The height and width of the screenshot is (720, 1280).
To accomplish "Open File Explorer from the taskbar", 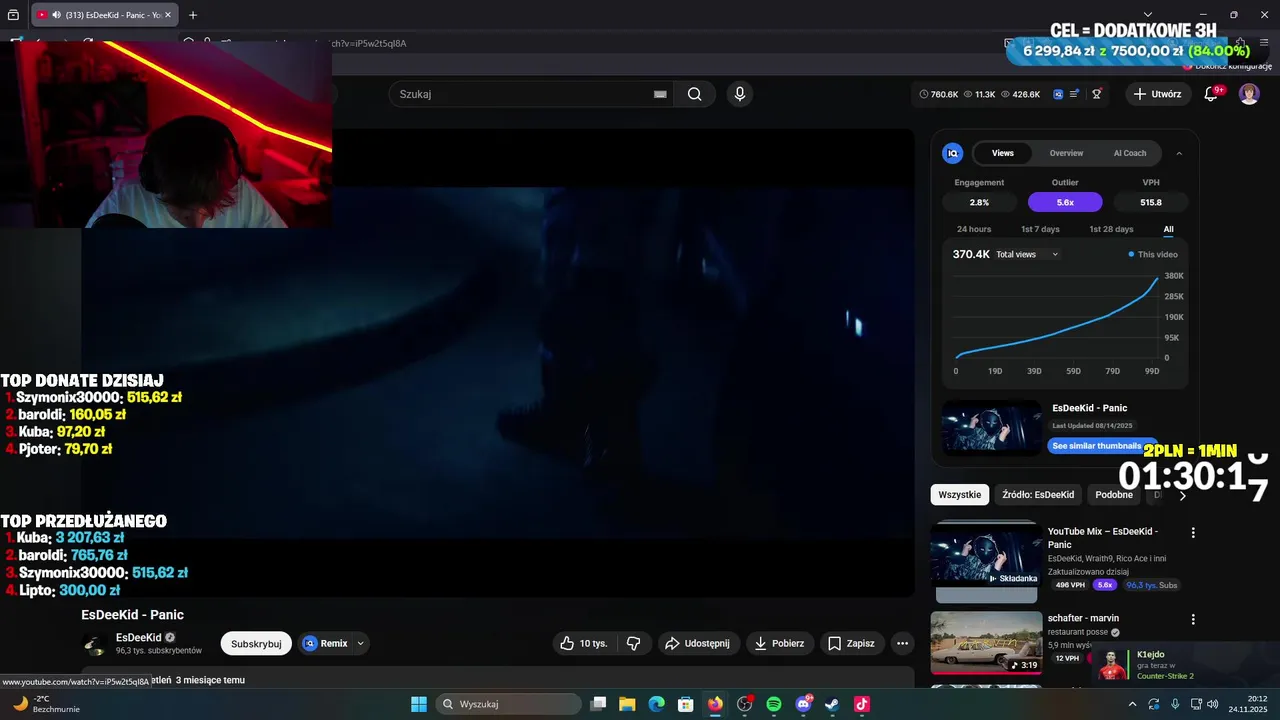I will coord(627,704).
